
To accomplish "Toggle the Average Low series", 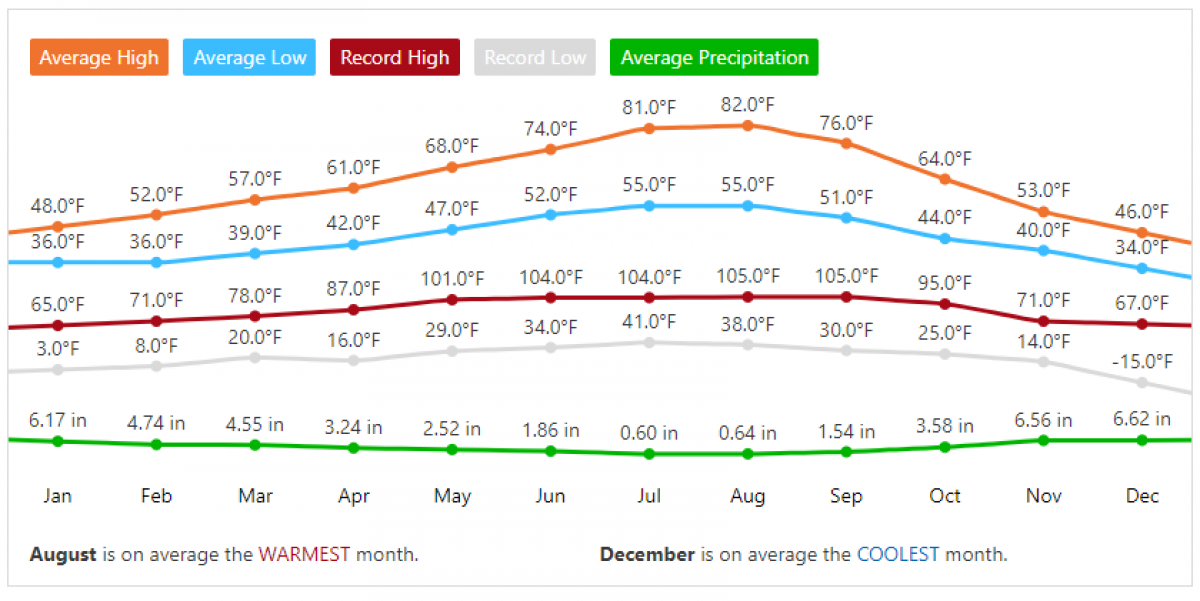I will click(249, 57).
